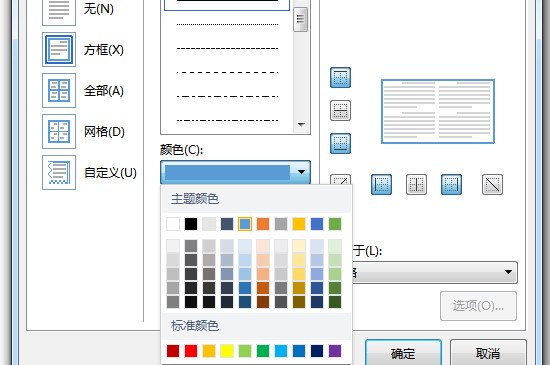Viewport: 550px width, 365px height.
Task: Toggle the inside horizontal border button
Action: click(x=340, y=110)
